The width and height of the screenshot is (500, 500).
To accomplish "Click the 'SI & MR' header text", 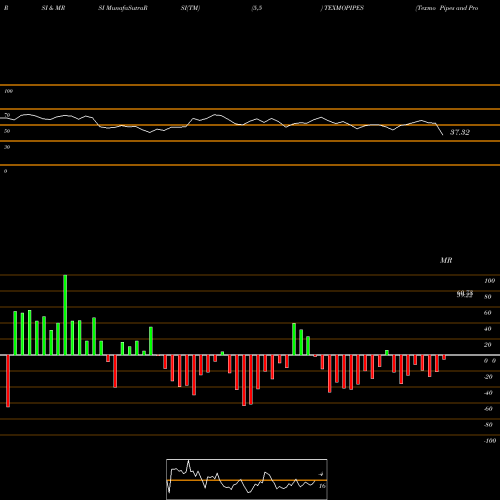I will pyautogui.click(x=53, y=8).
